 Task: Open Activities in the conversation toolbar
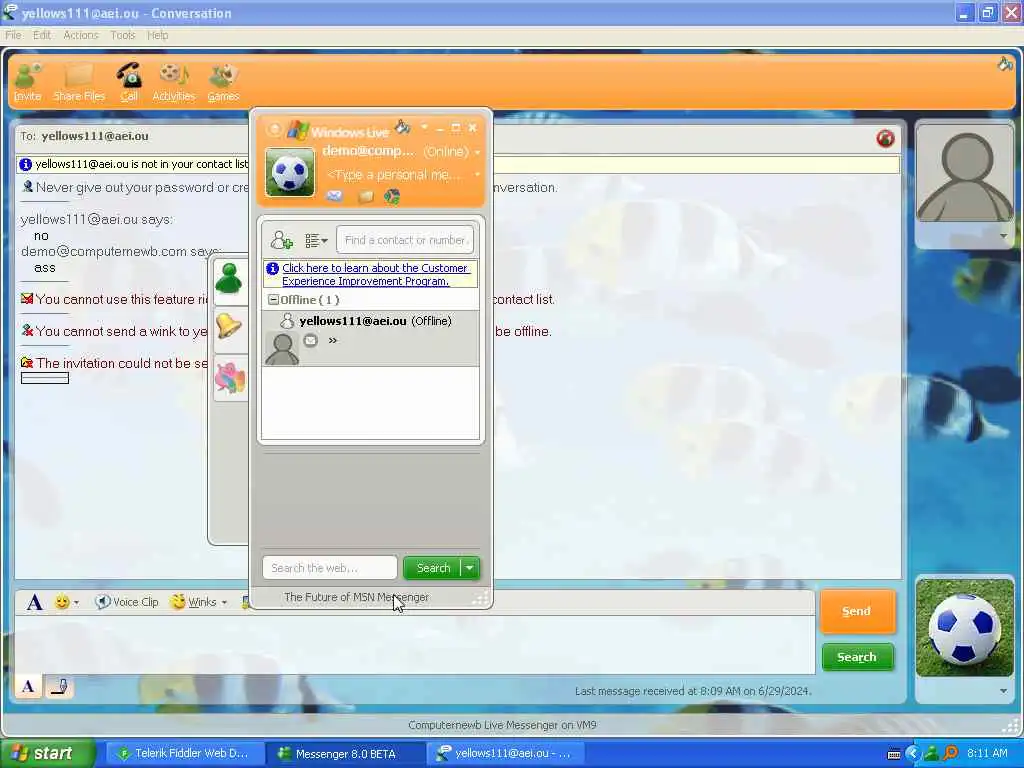(174, 82)
